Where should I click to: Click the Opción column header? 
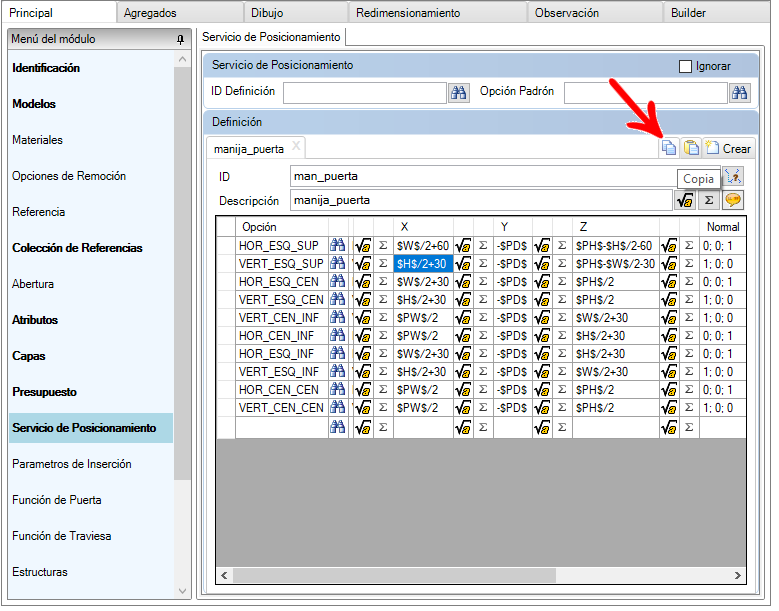click(x=281, y=227)
